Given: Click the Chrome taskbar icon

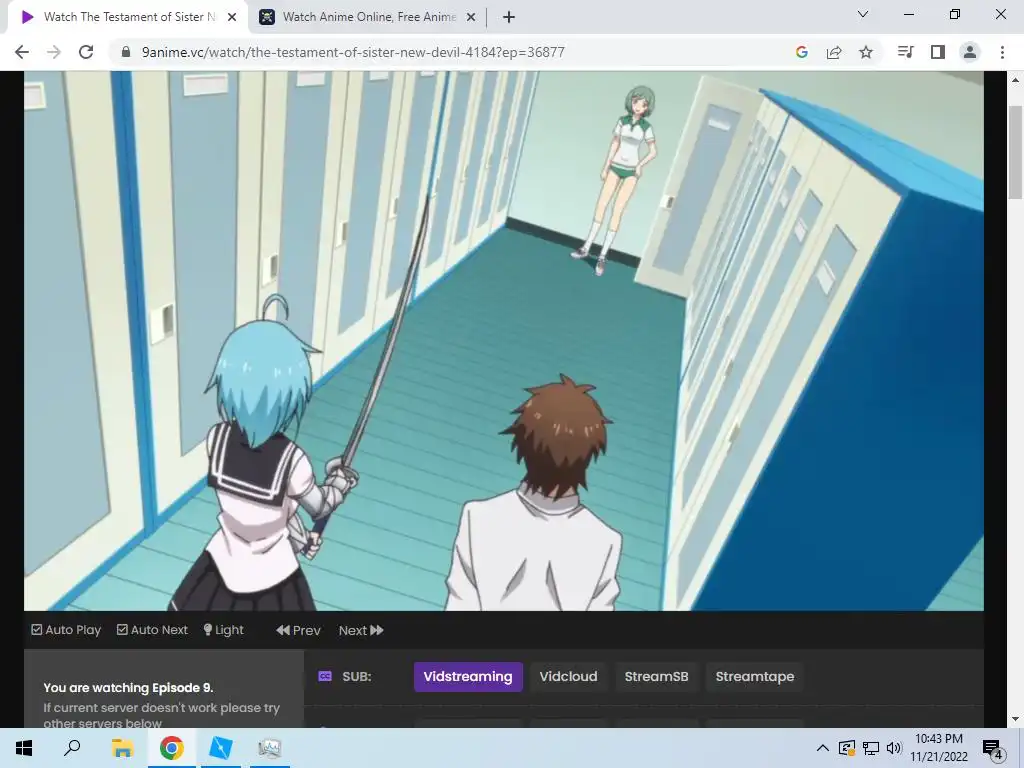Looking at the screenshot, I should point(171,748).
